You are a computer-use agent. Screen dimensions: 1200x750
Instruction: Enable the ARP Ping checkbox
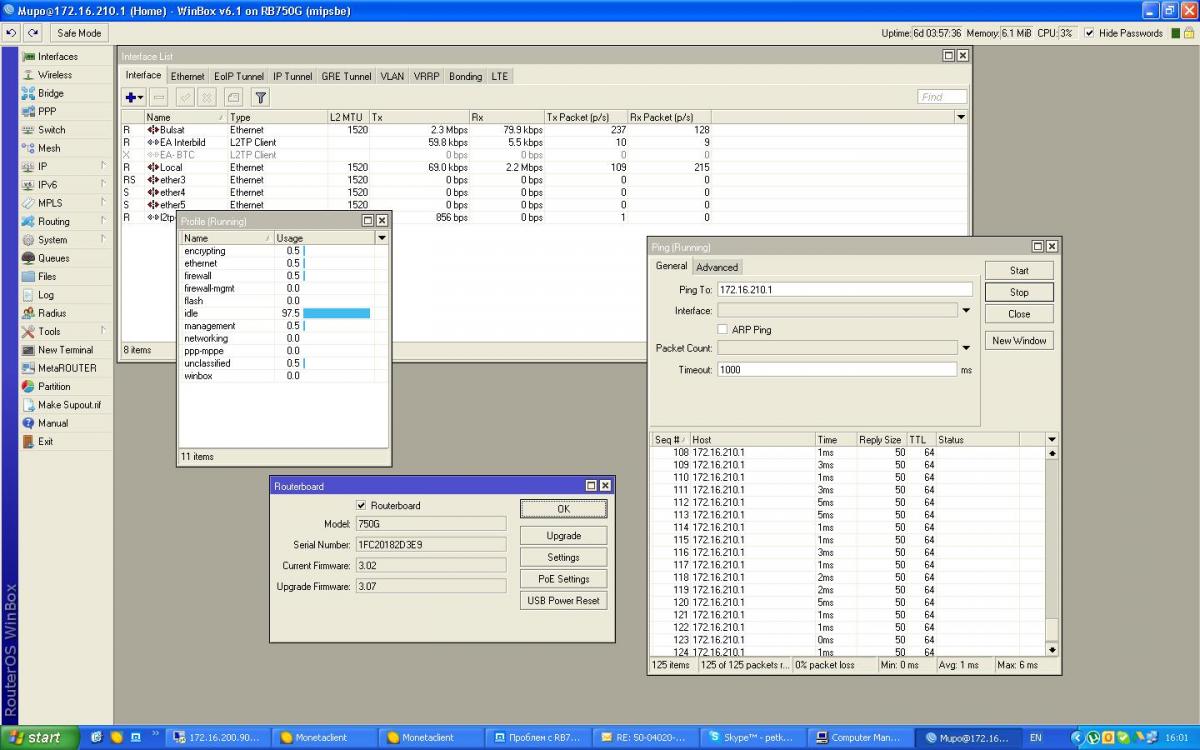[723, 330]
